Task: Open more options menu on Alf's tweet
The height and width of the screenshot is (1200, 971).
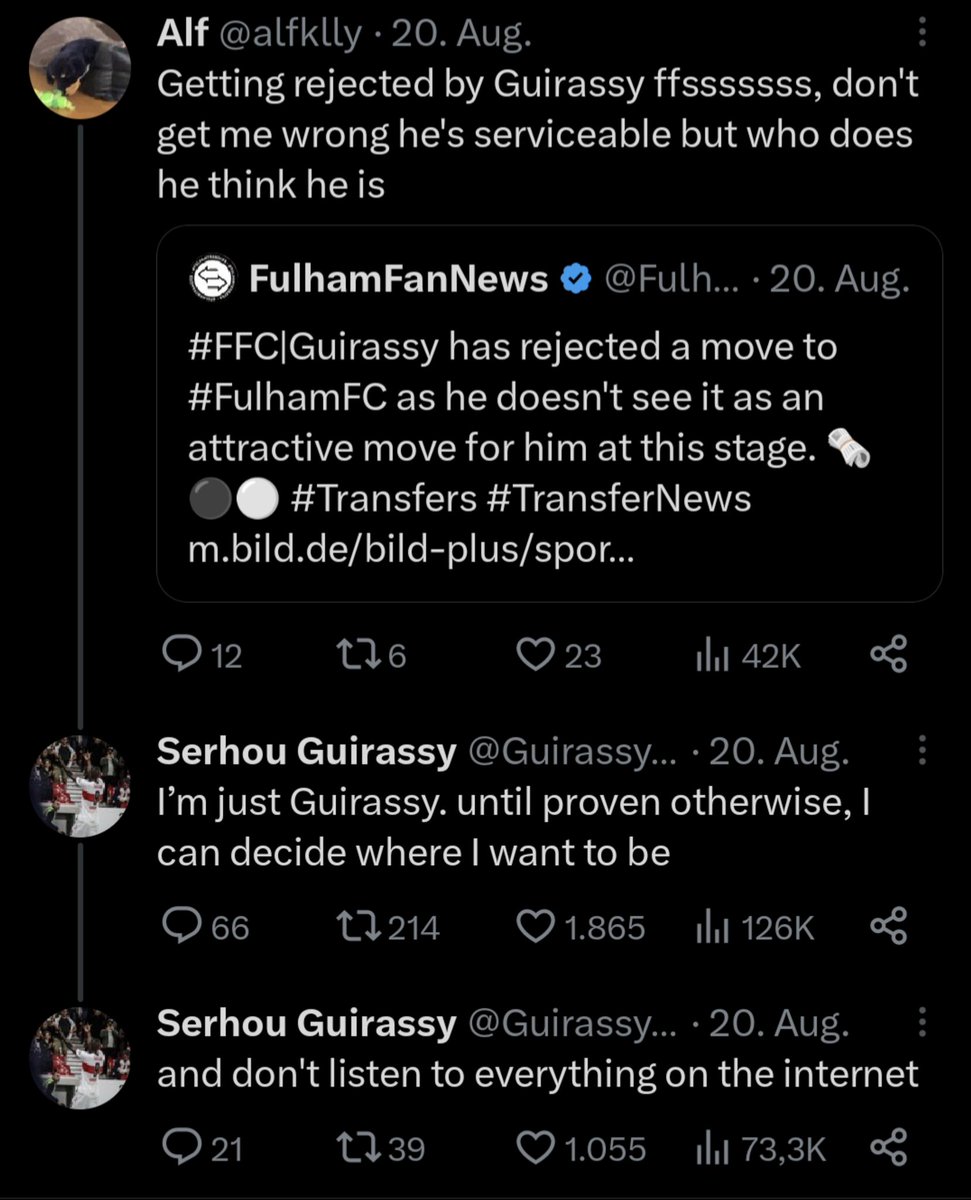Action: [x=921, y=37]
